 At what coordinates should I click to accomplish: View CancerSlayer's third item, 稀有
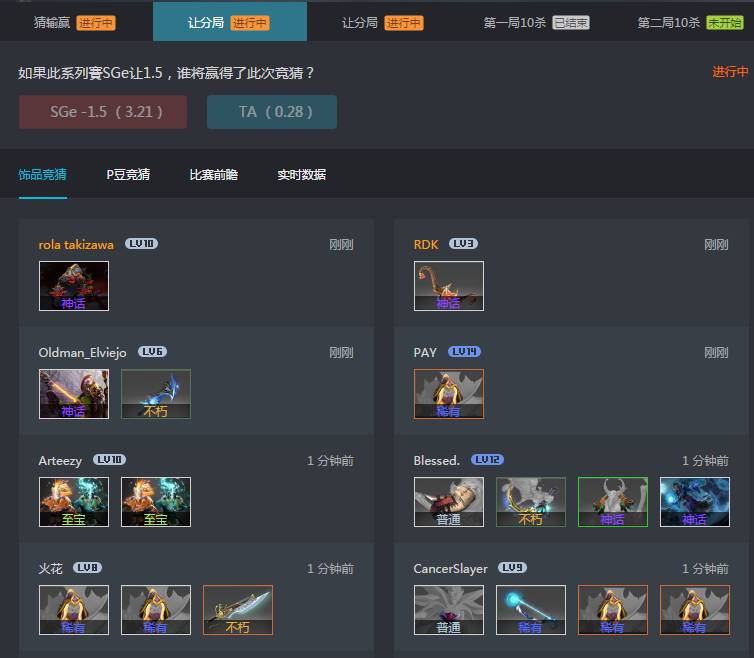[613, 610]
